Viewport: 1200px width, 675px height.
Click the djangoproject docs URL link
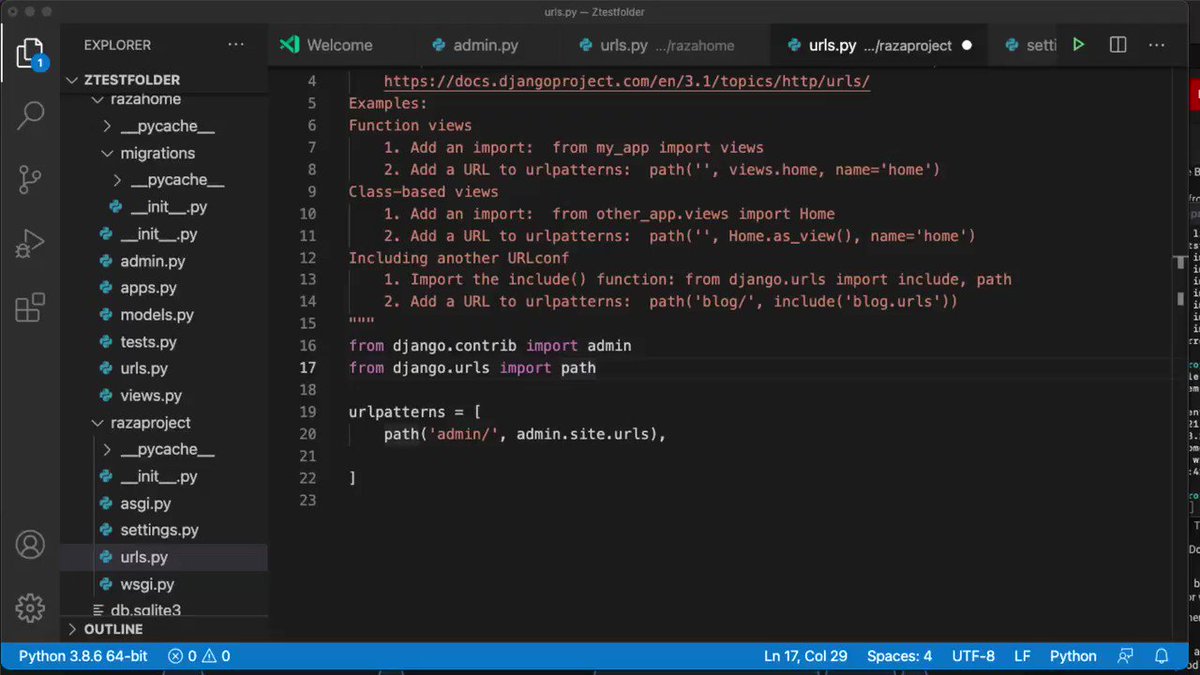pos(627,81)
